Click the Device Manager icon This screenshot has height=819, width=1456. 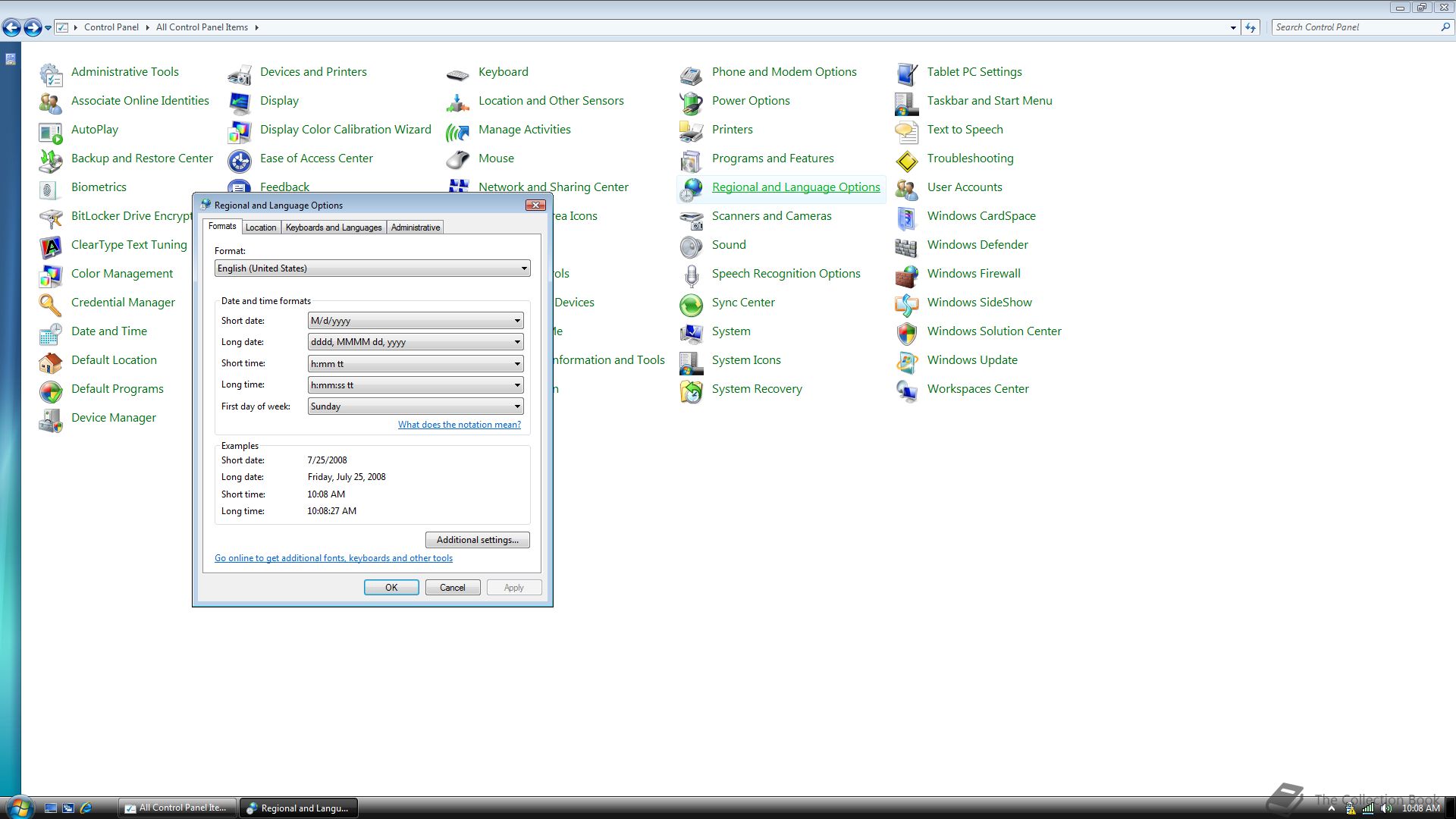(50, 419)
